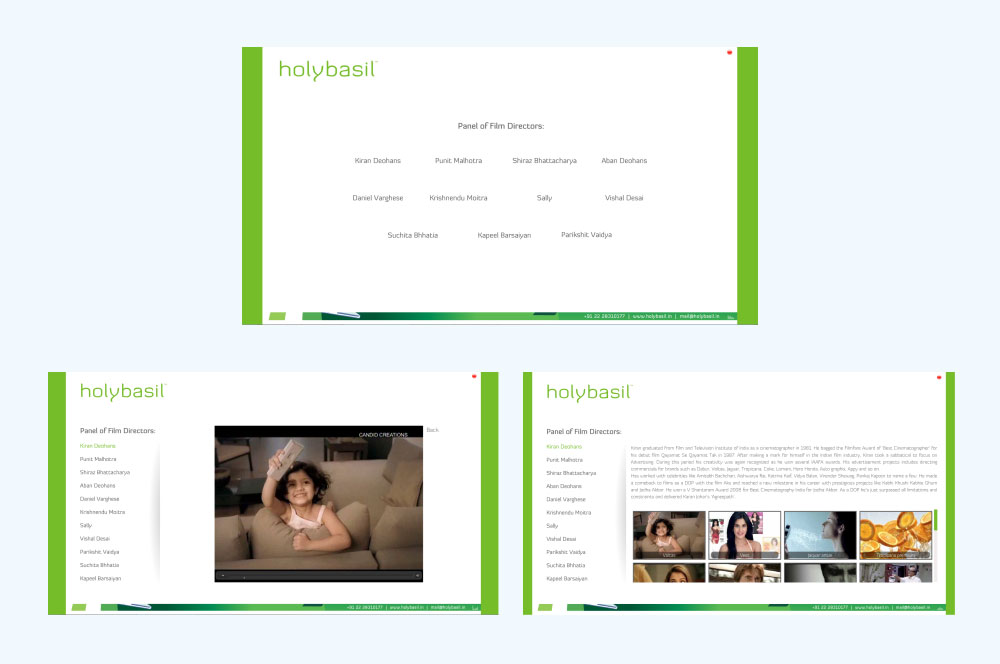Click the holybasil logo in bottom-right screen

tap(589, 392)
